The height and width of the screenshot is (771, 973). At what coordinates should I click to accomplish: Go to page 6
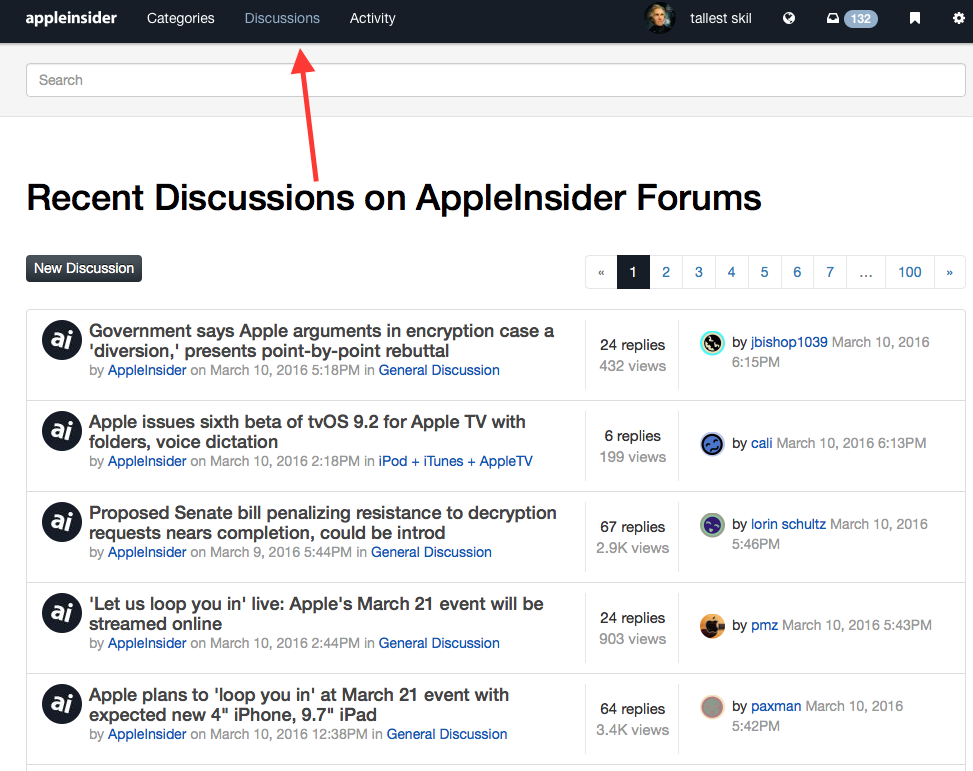point(797,272)
